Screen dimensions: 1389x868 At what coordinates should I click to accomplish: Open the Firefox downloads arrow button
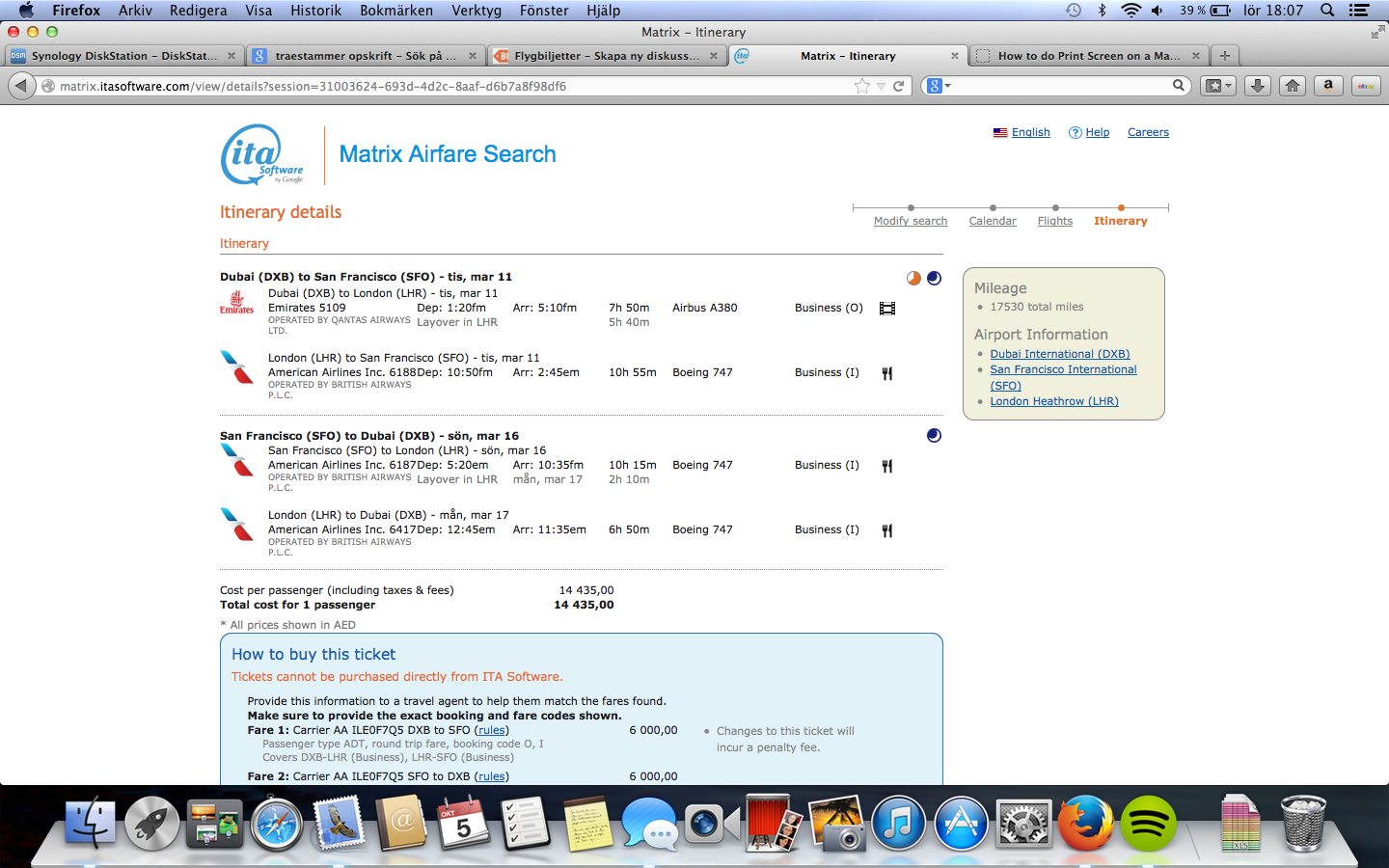pos(1257,86)
